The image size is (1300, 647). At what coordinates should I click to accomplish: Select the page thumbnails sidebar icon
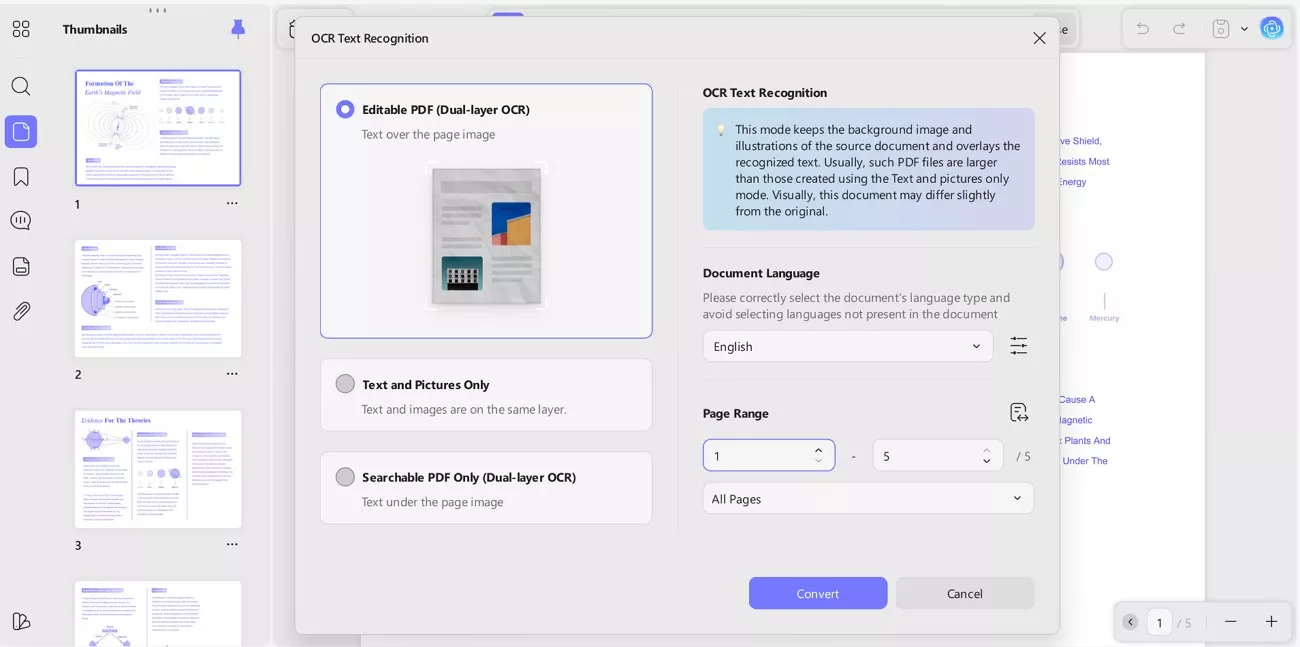(21, 131)
